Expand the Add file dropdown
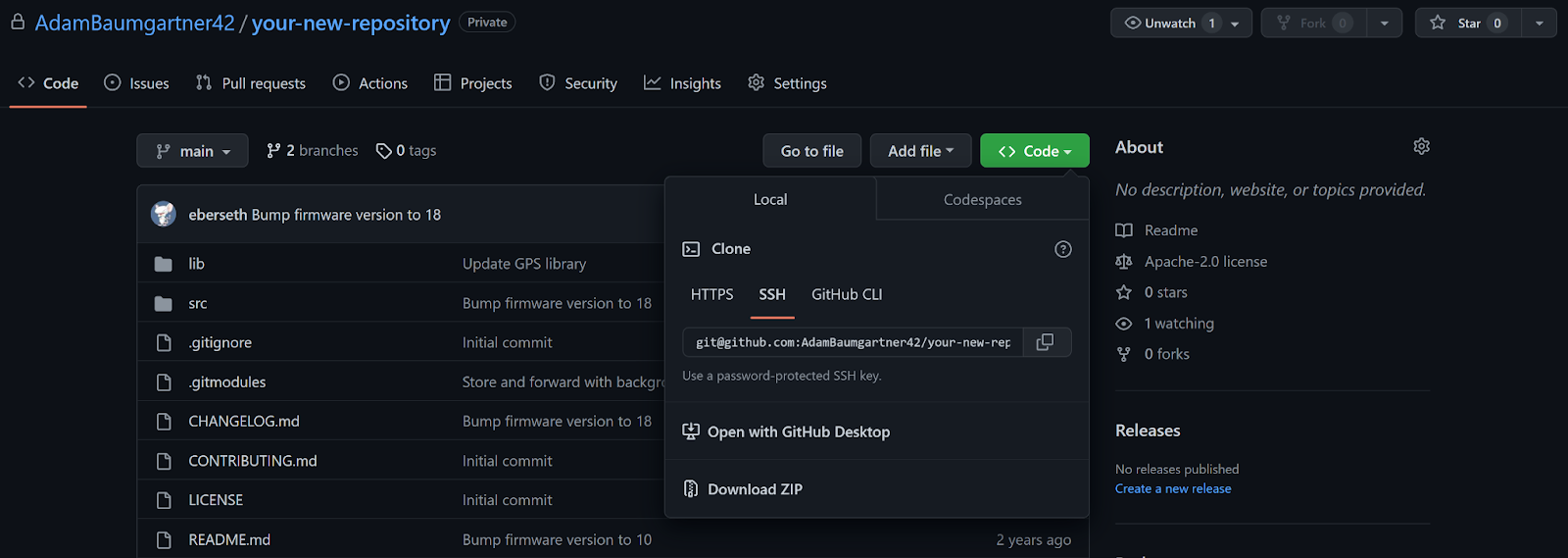1568x558 pixels. tap(920, 151)
